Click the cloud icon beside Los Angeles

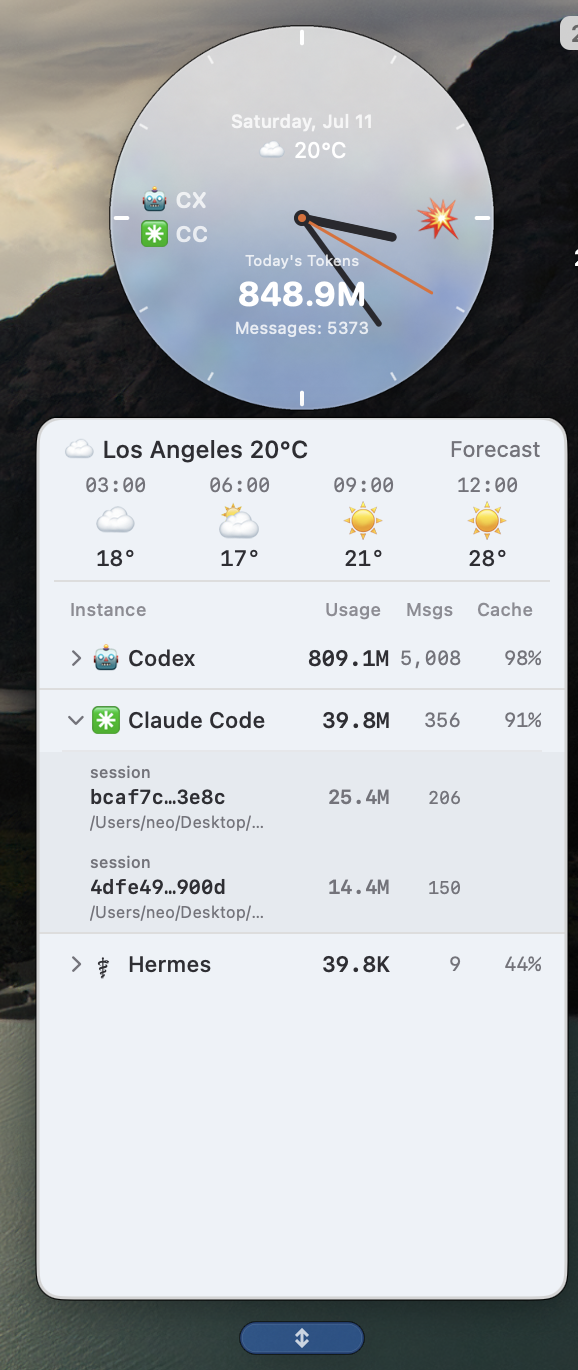coord(79,450)
